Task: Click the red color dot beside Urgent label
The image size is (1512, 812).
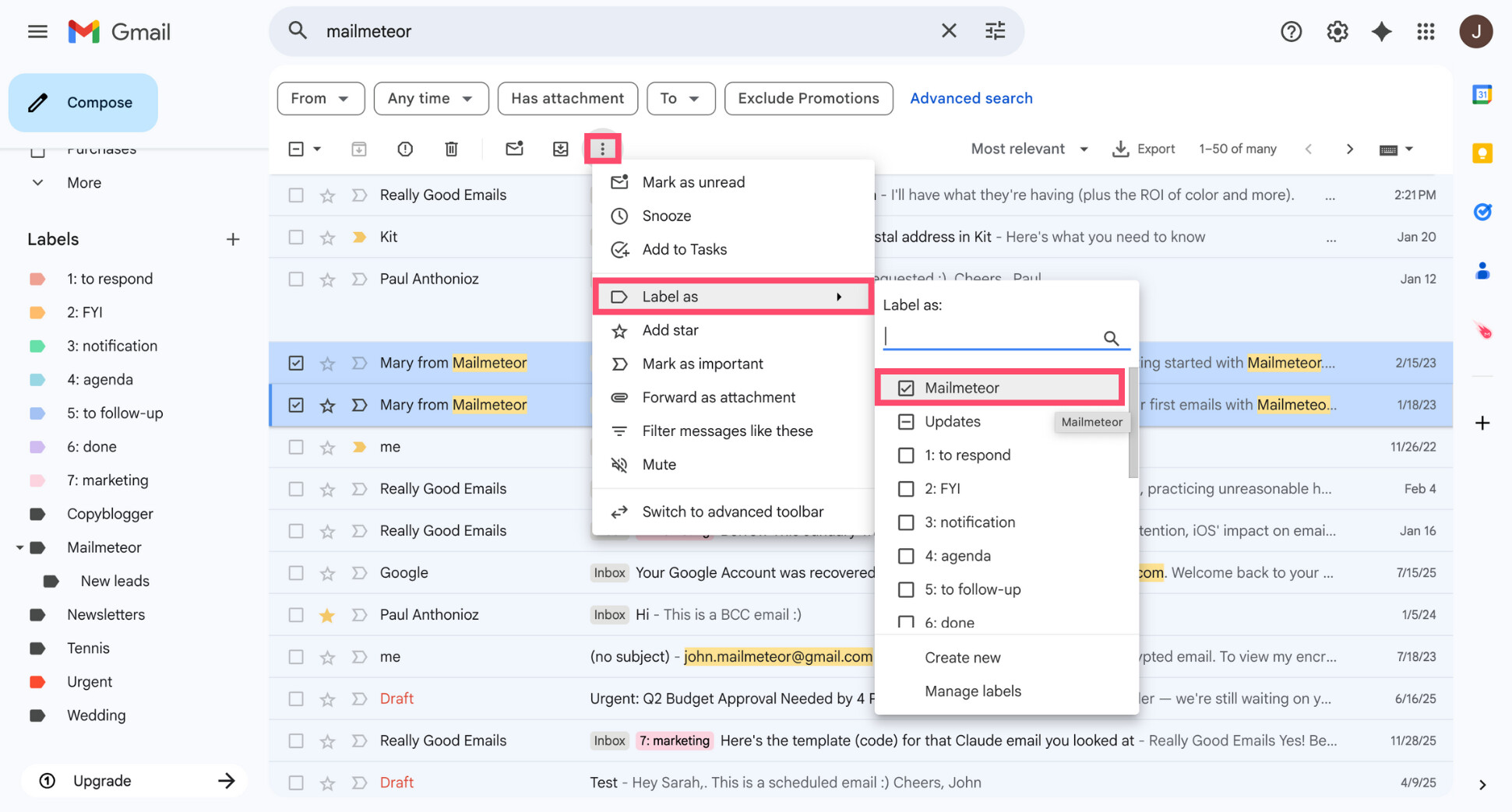Action: coord(37,681)
